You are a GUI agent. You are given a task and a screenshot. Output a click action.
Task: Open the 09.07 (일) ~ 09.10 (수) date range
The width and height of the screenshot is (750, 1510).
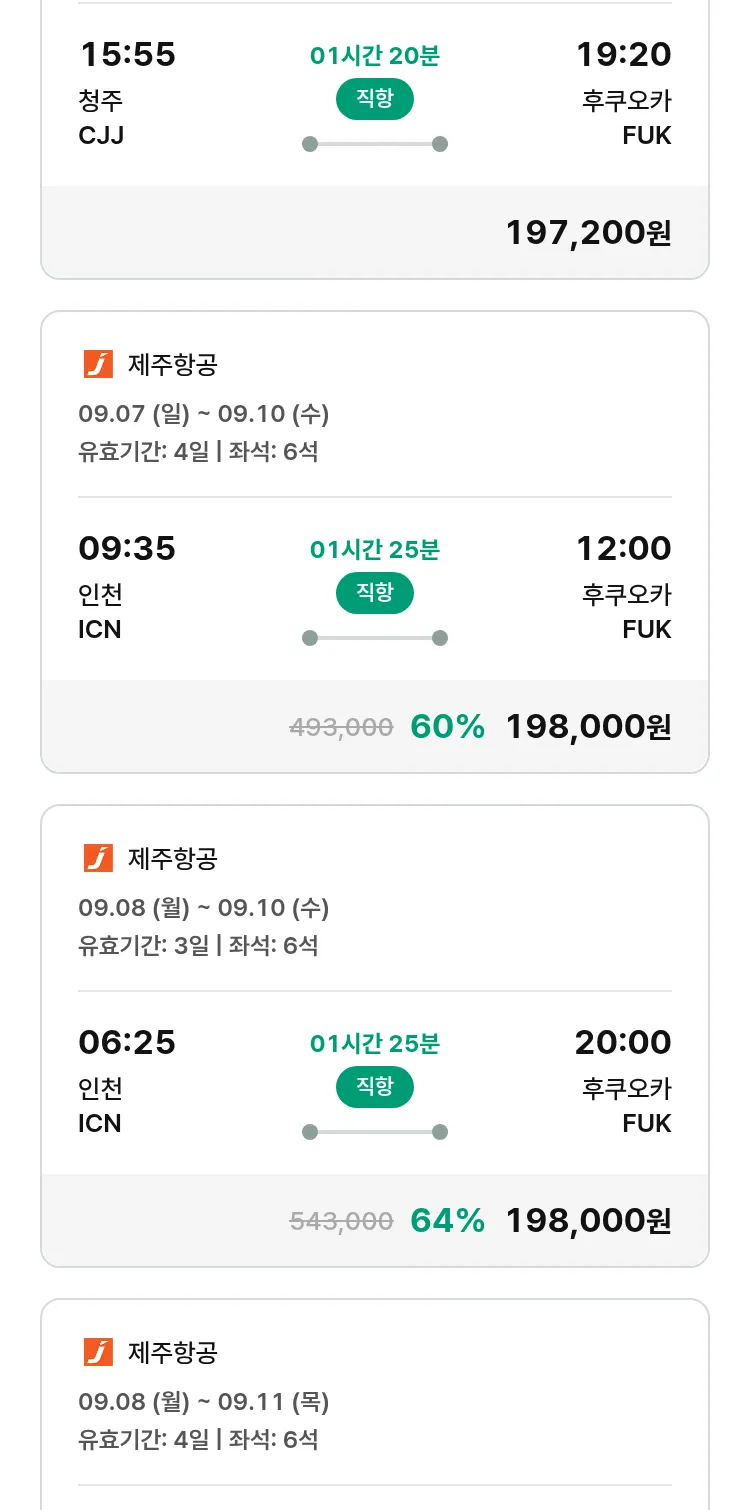[x=204, y=414]
